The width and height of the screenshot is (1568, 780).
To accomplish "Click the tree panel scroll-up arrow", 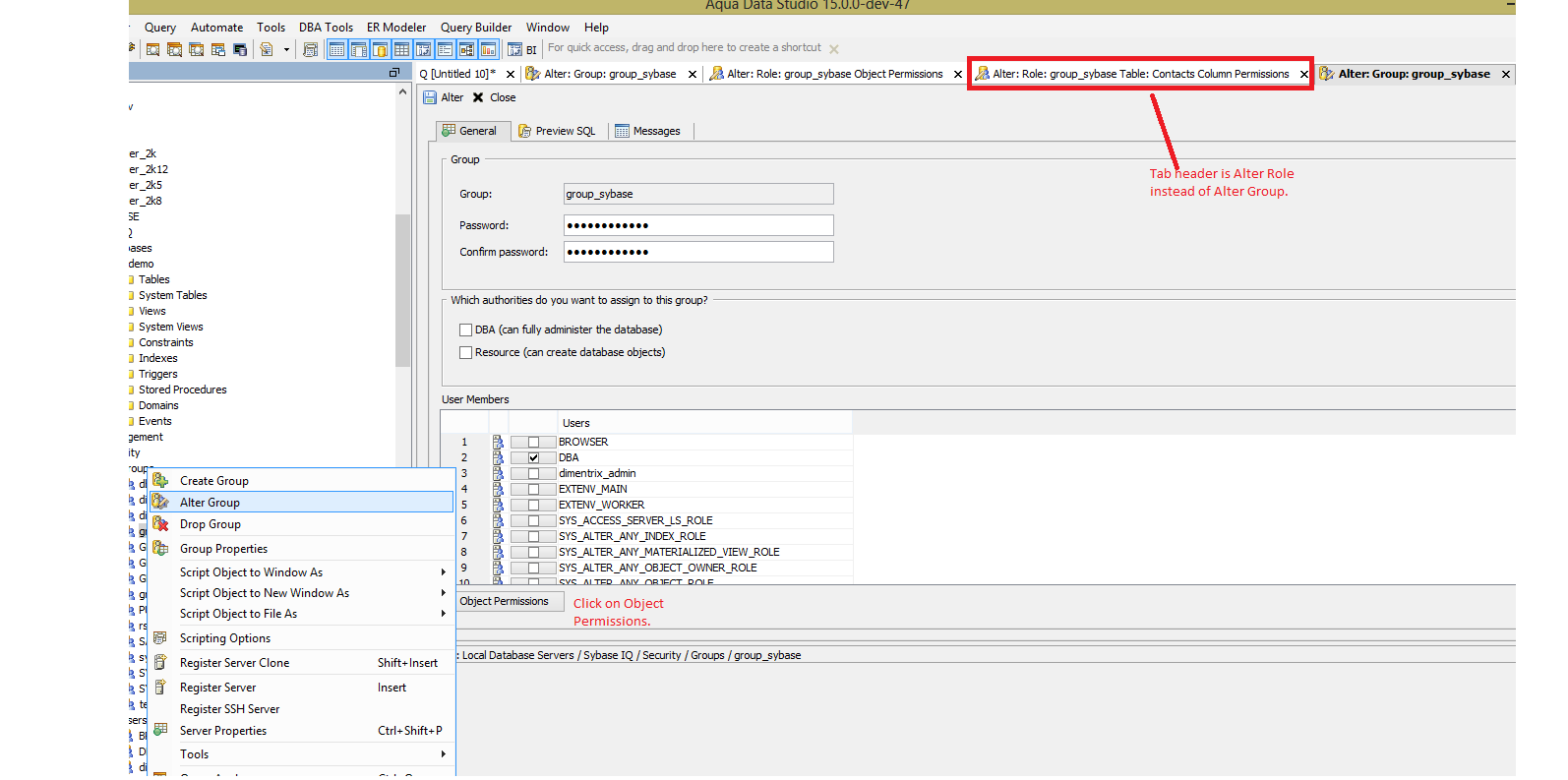I will tap(402, 91).
